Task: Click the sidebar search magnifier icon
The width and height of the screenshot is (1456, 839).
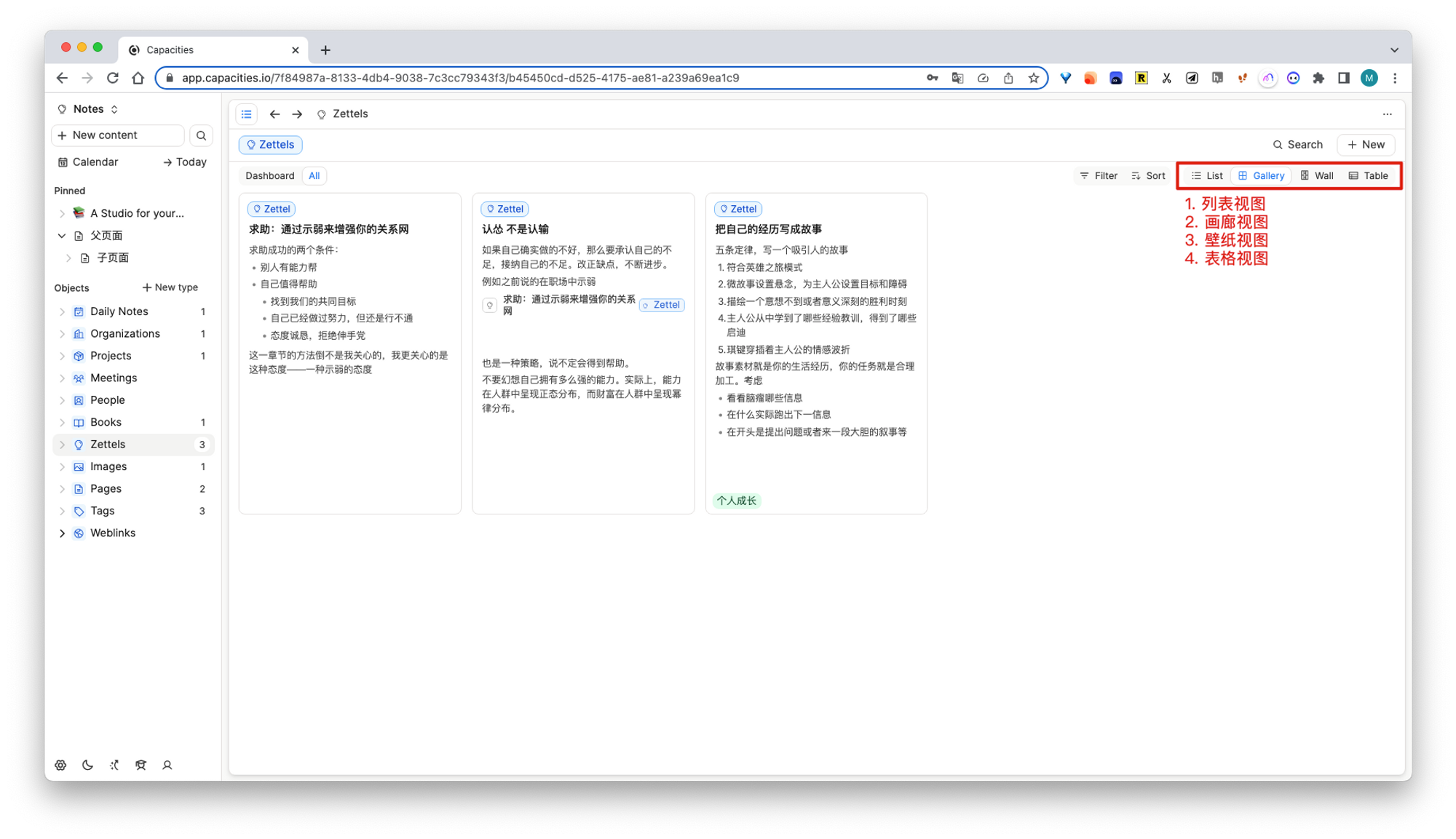Action: point(201,135)
